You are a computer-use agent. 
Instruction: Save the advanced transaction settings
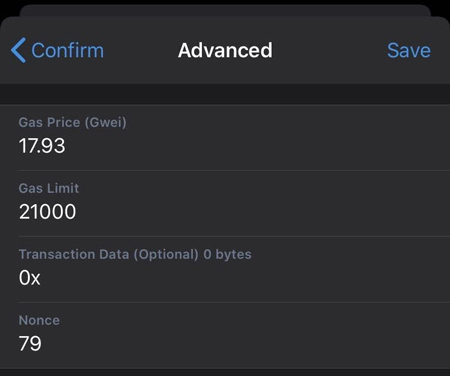click(409, 50)
